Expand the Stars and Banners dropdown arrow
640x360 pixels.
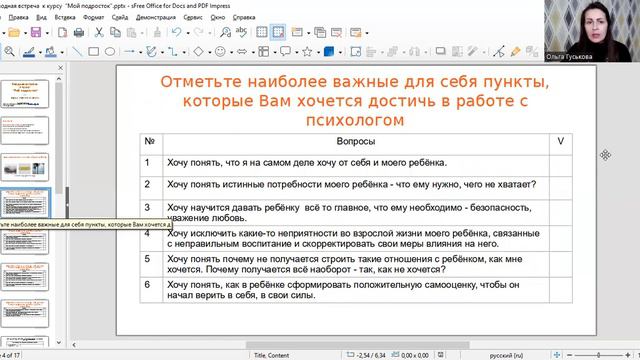(x=318, y=52)
